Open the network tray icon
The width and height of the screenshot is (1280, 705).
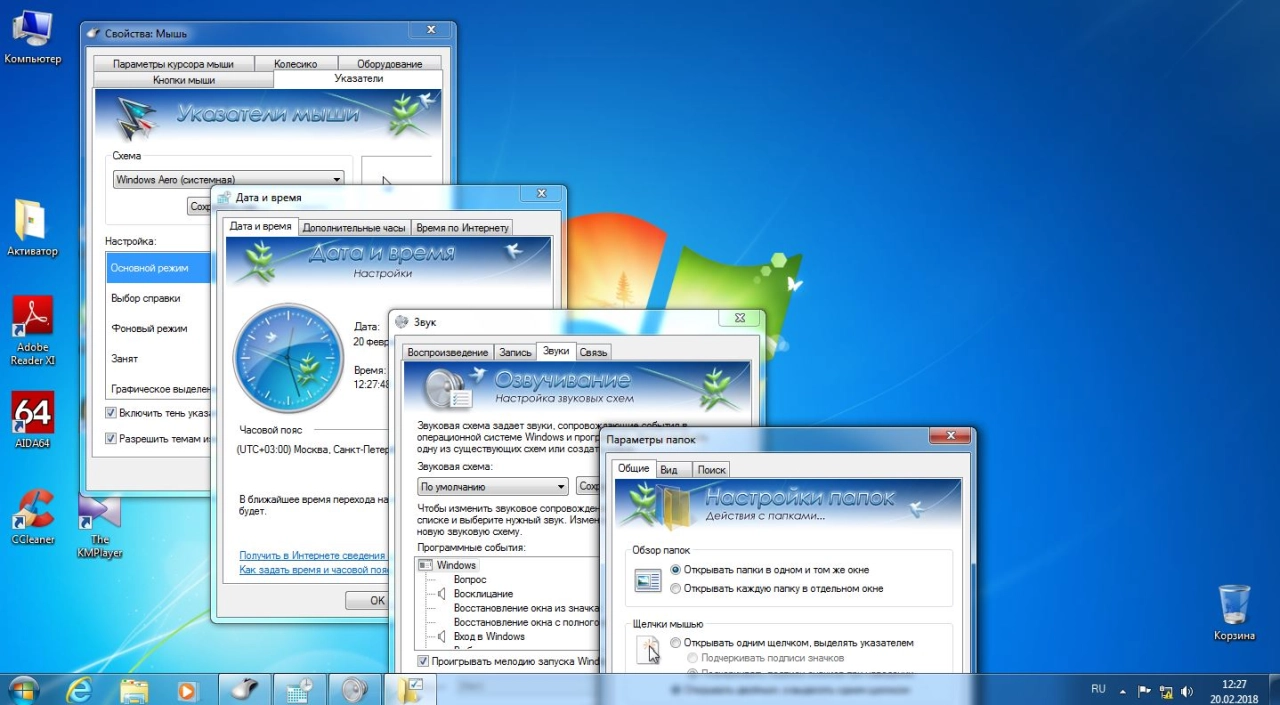[x=1166, y=690]
